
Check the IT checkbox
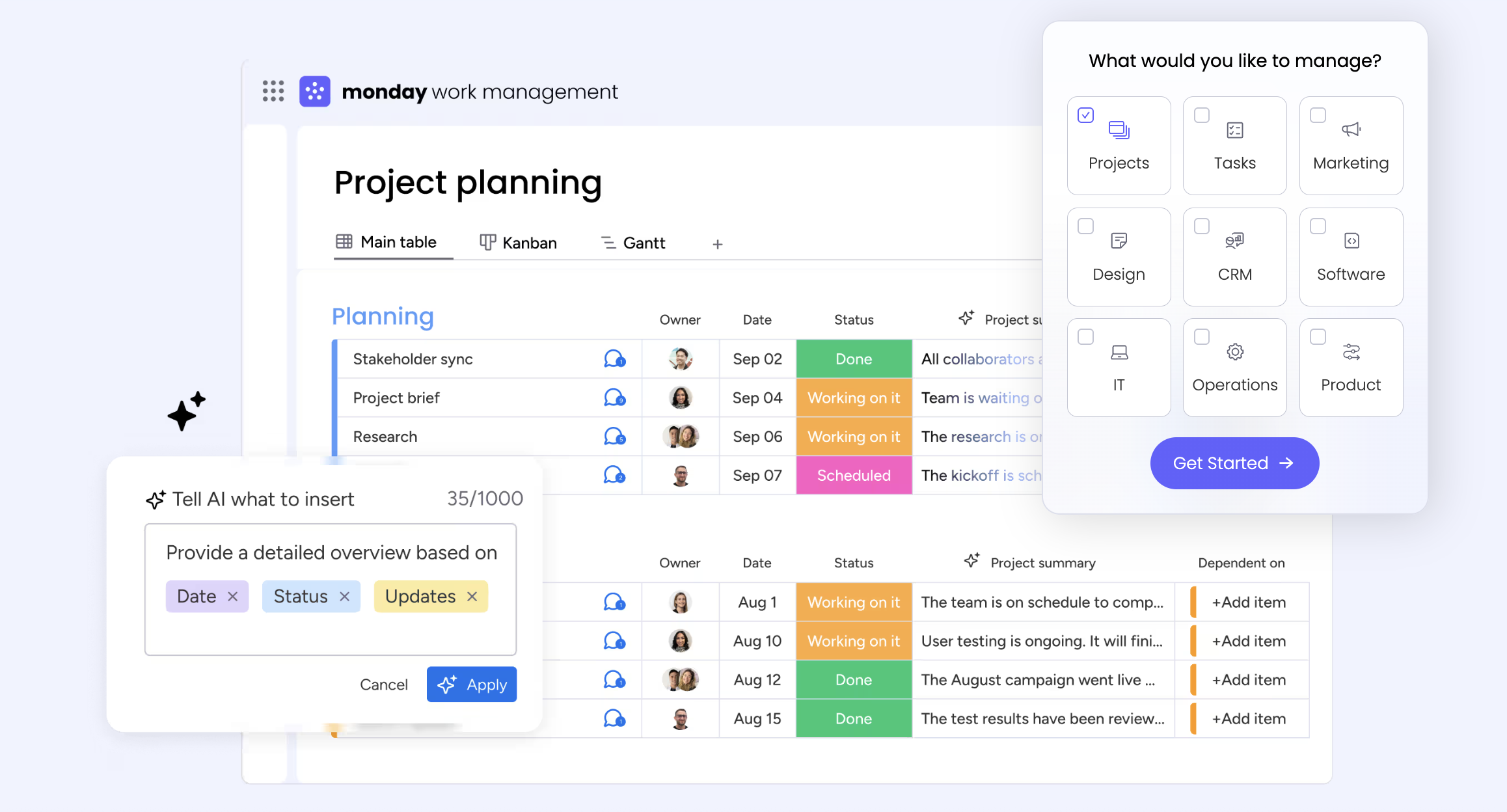[x=1086, y=336]
